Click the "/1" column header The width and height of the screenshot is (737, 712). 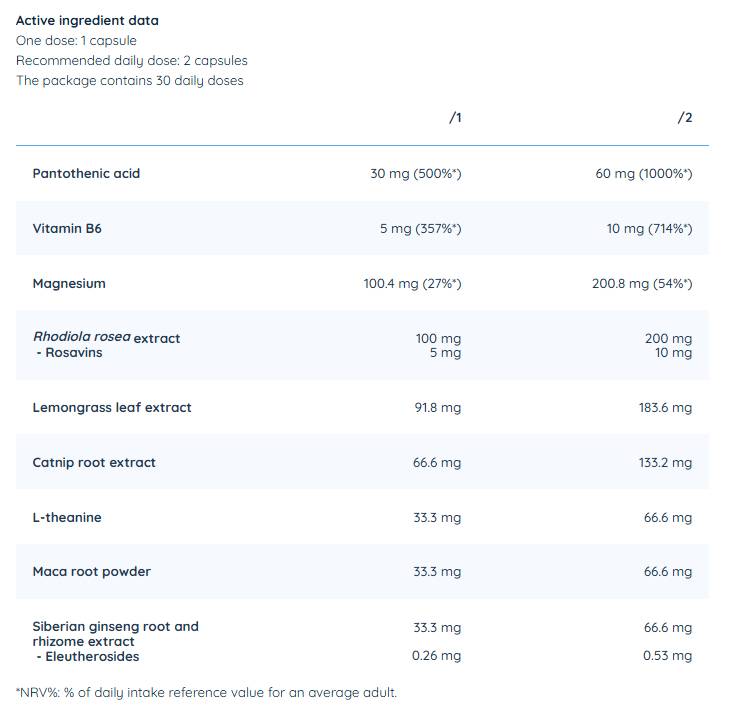pyautogui.click(x=455, y=118)
